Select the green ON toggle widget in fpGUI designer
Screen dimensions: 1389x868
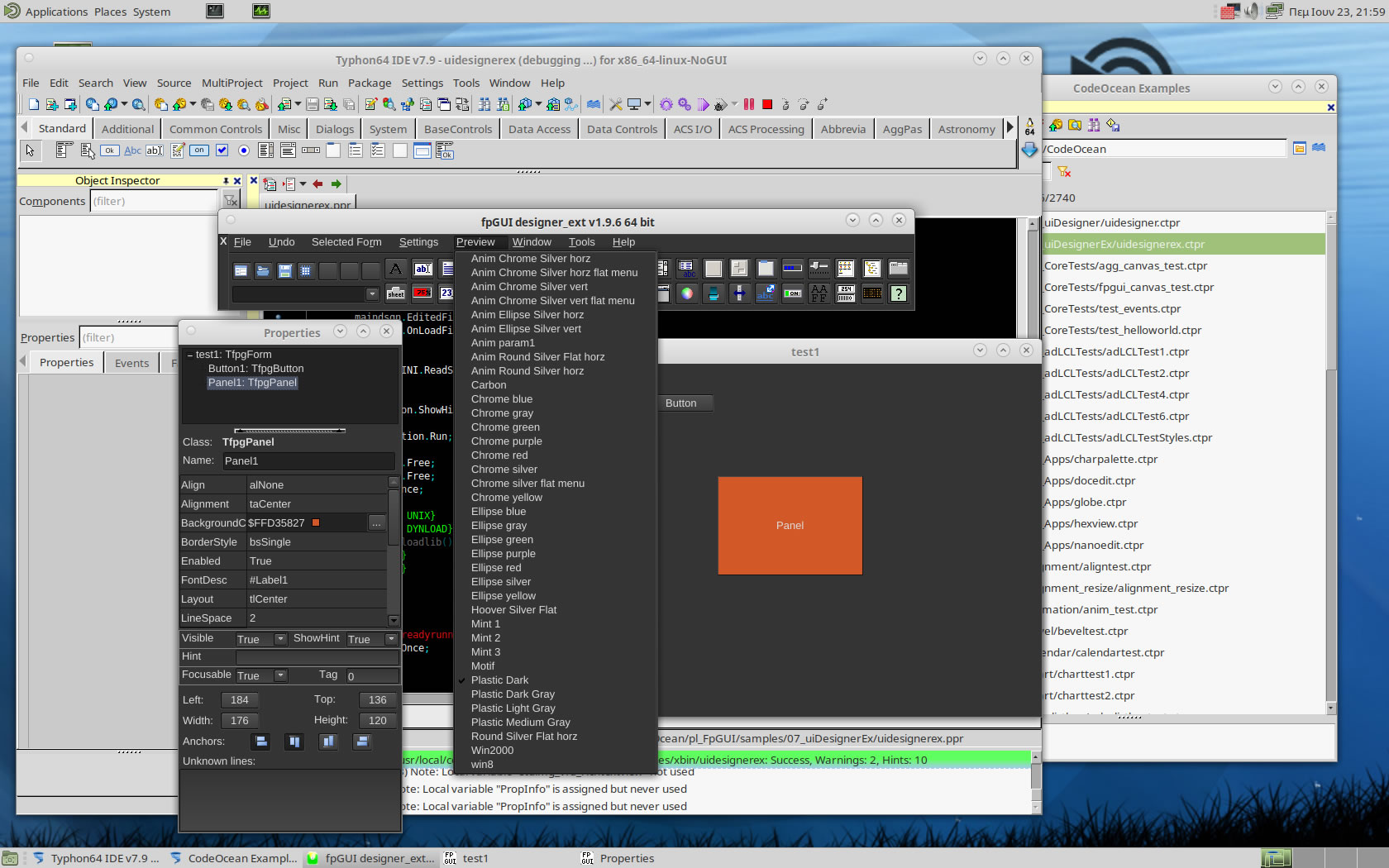pyautogui.click(x=793, y=293)
